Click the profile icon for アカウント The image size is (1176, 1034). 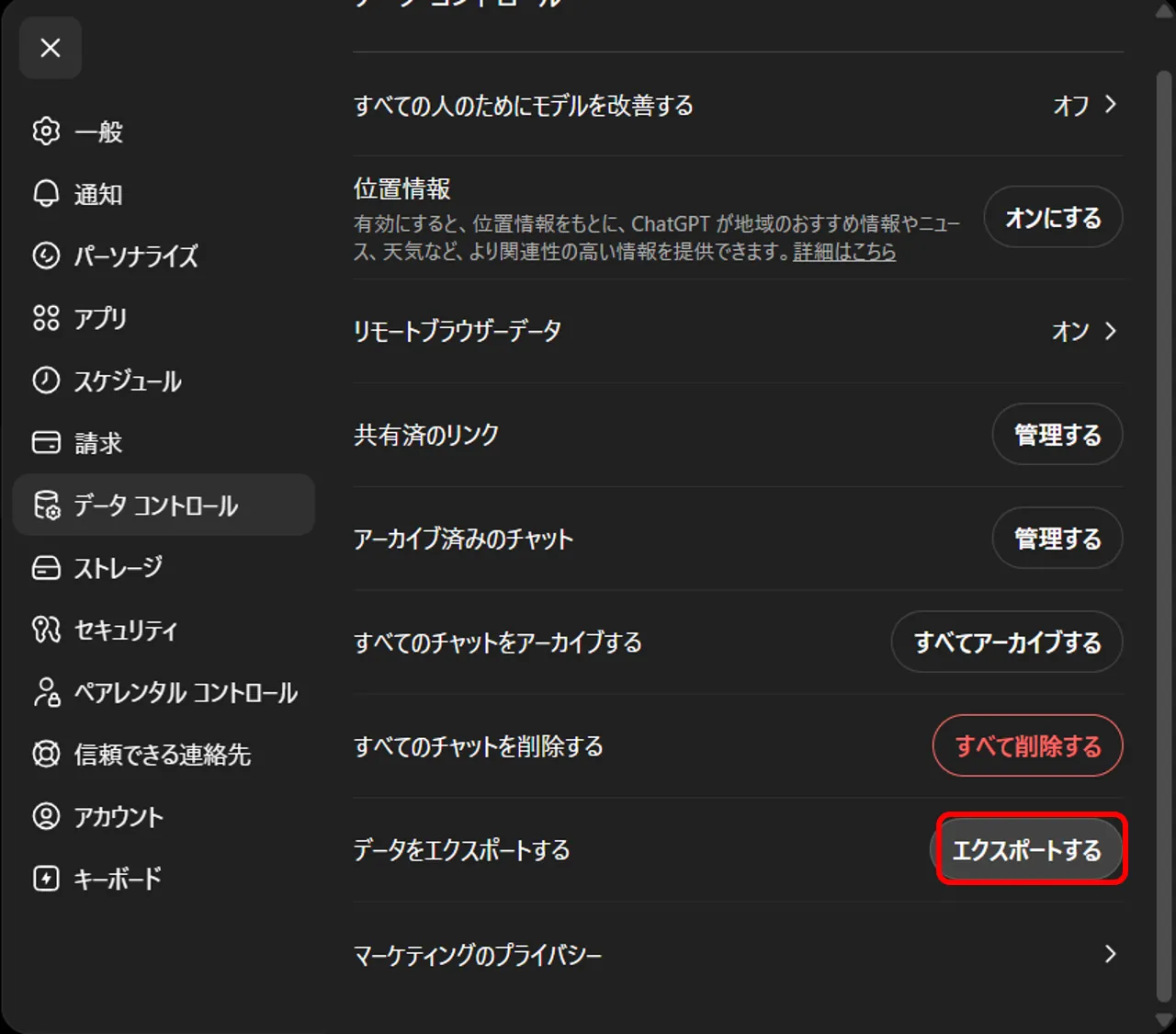point(46,816)
